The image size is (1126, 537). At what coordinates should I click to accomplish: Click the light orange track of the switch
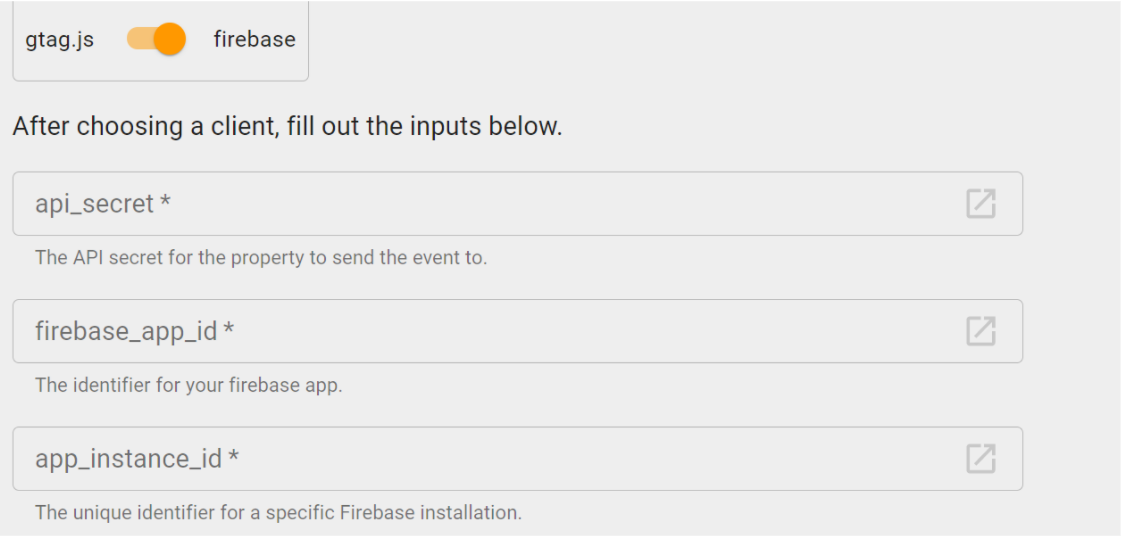click(x=138, y=39)
